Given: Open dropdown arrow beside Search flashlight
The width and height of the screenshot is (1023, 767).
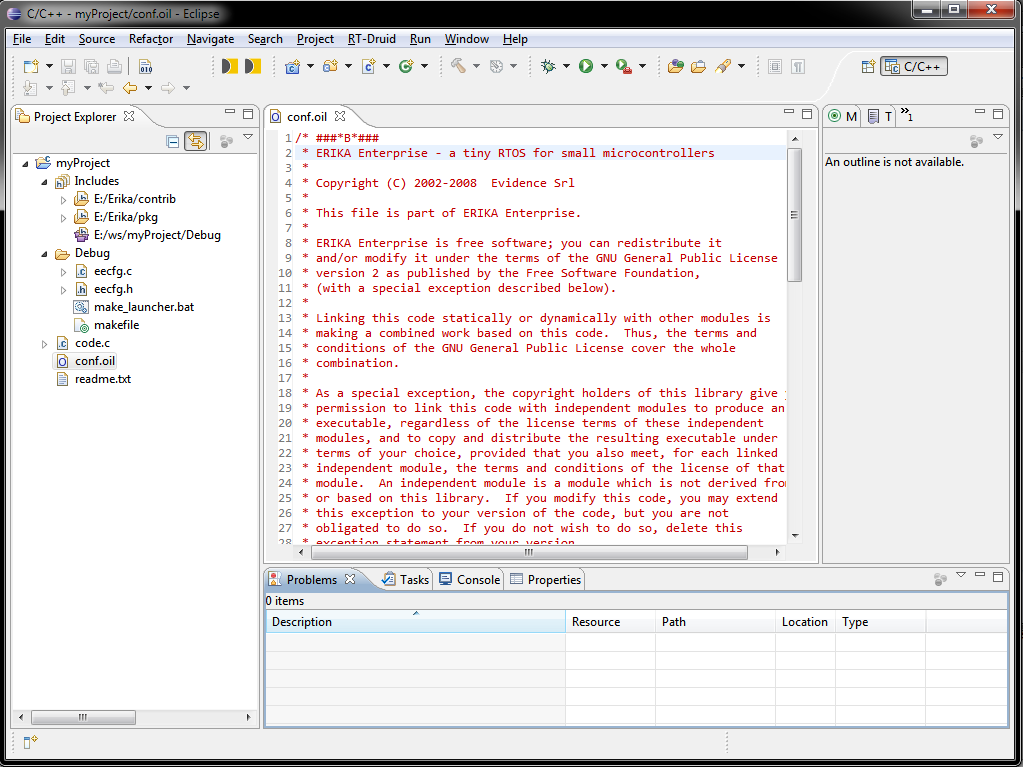Looking at the screenshot, I should point(741,66).
